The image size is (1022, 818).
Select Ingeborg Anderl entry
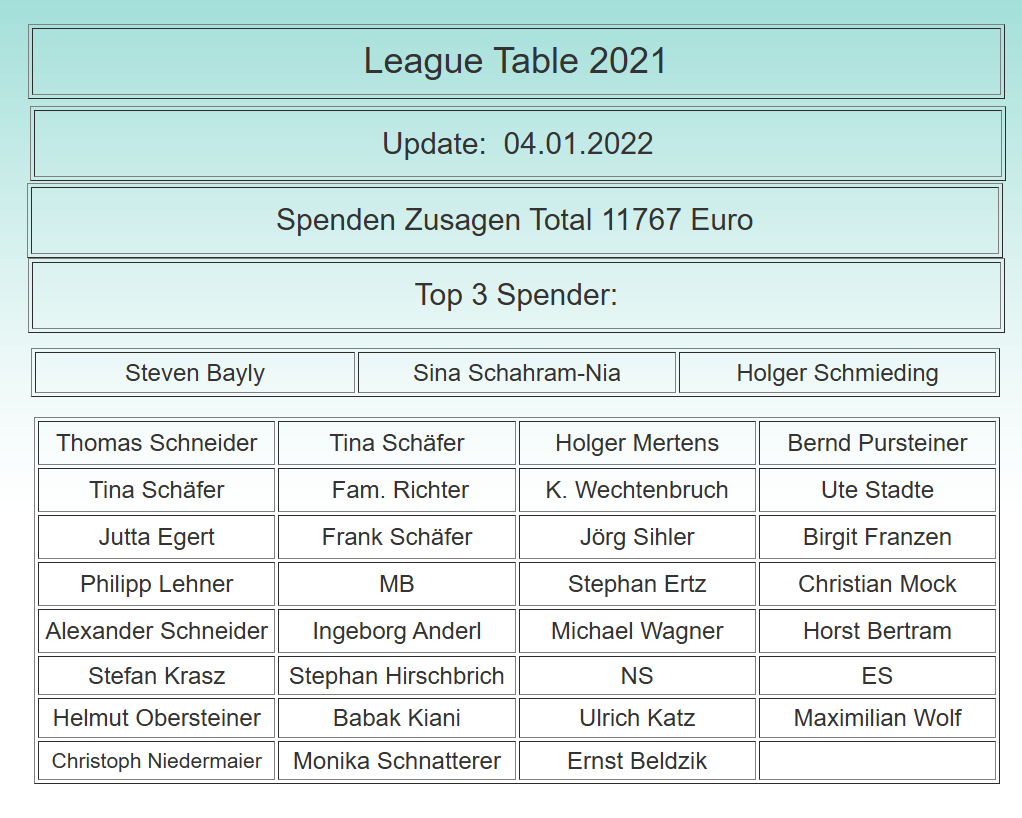[397, 631]
